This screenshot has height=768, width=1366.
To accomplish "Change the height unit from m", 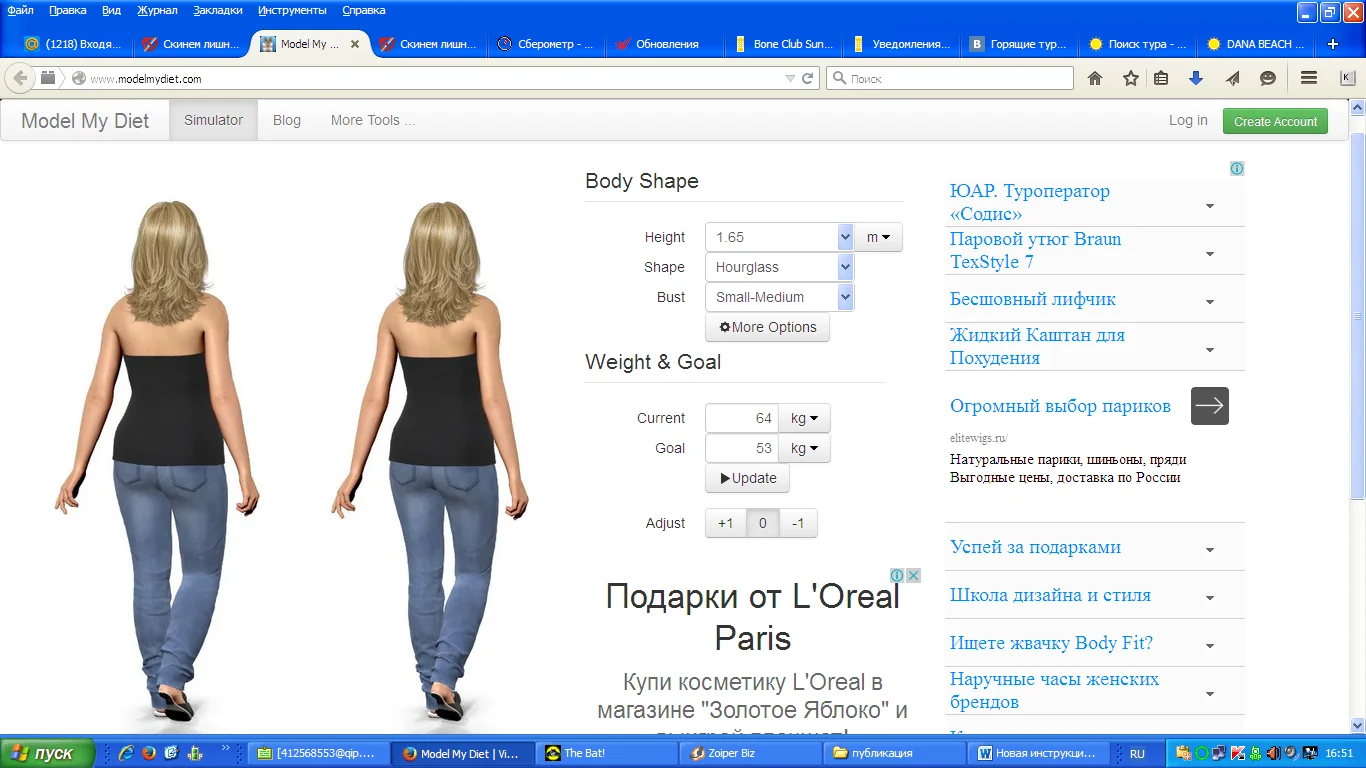I will [x=878, y=237].
